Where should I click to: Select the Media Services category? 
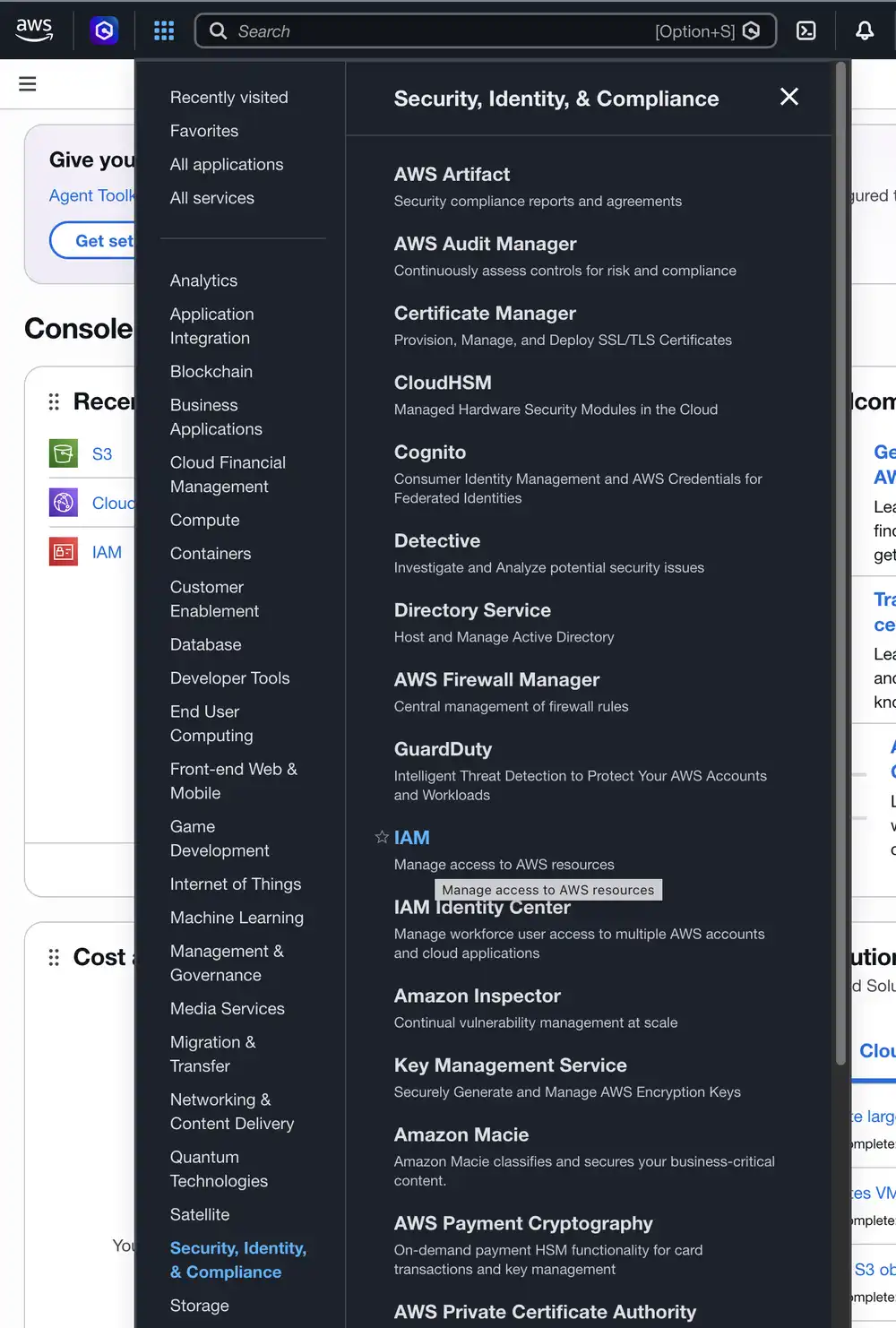[228, 1009]
